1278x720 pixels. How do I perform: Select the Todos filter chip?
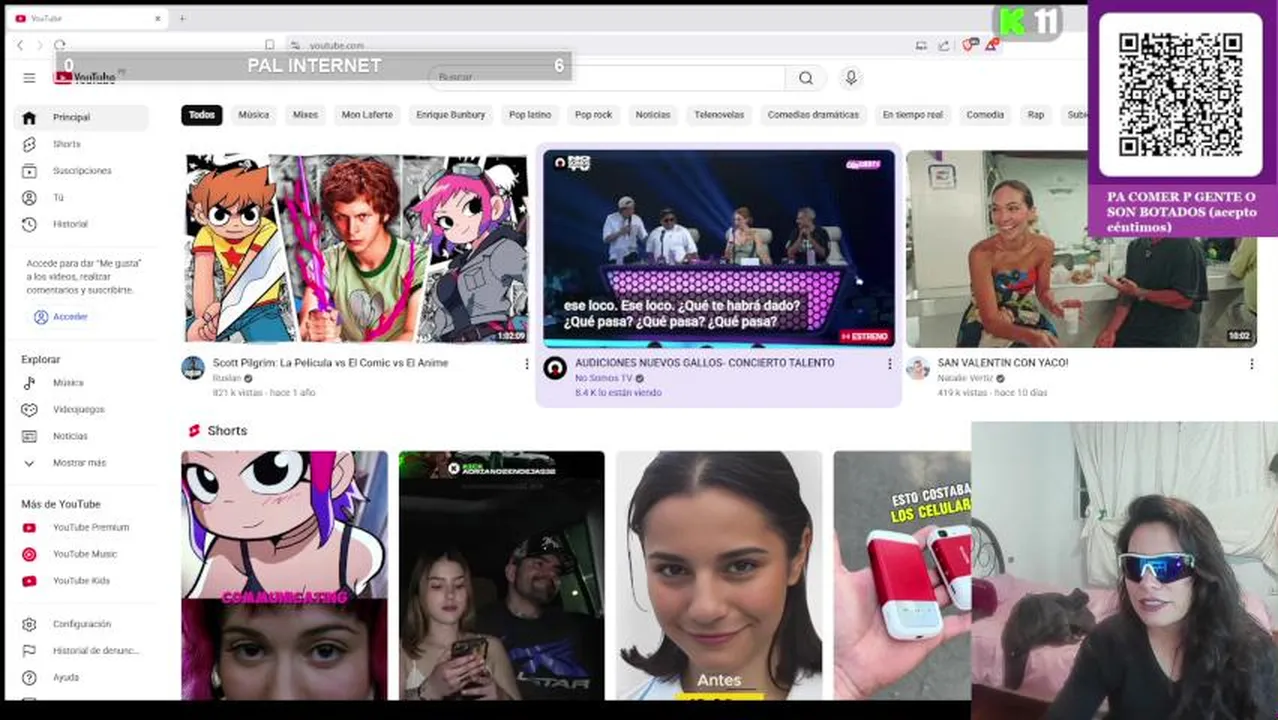(x=202, y=115)
